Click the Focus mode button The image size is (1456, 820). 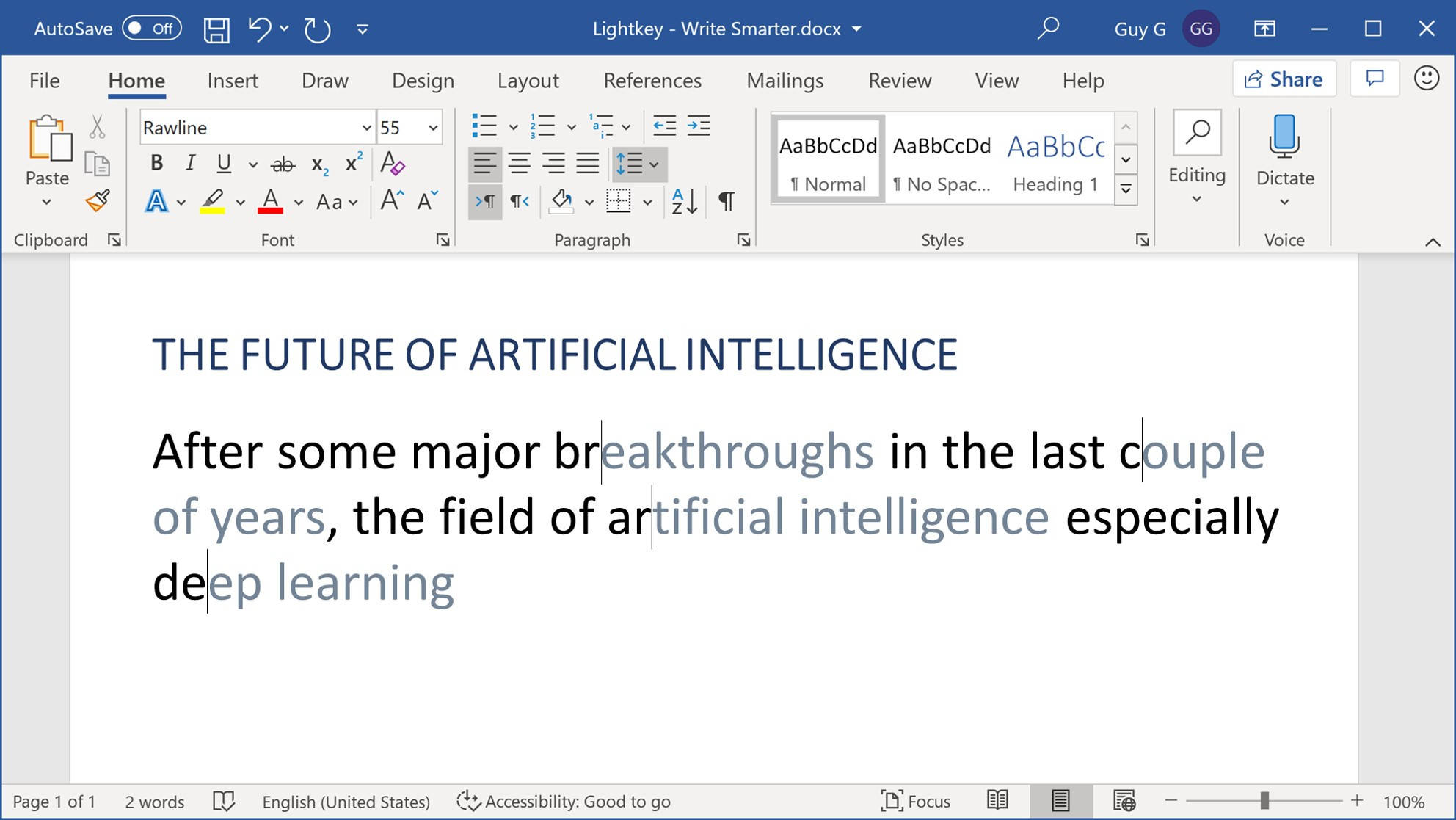[915, 801]
